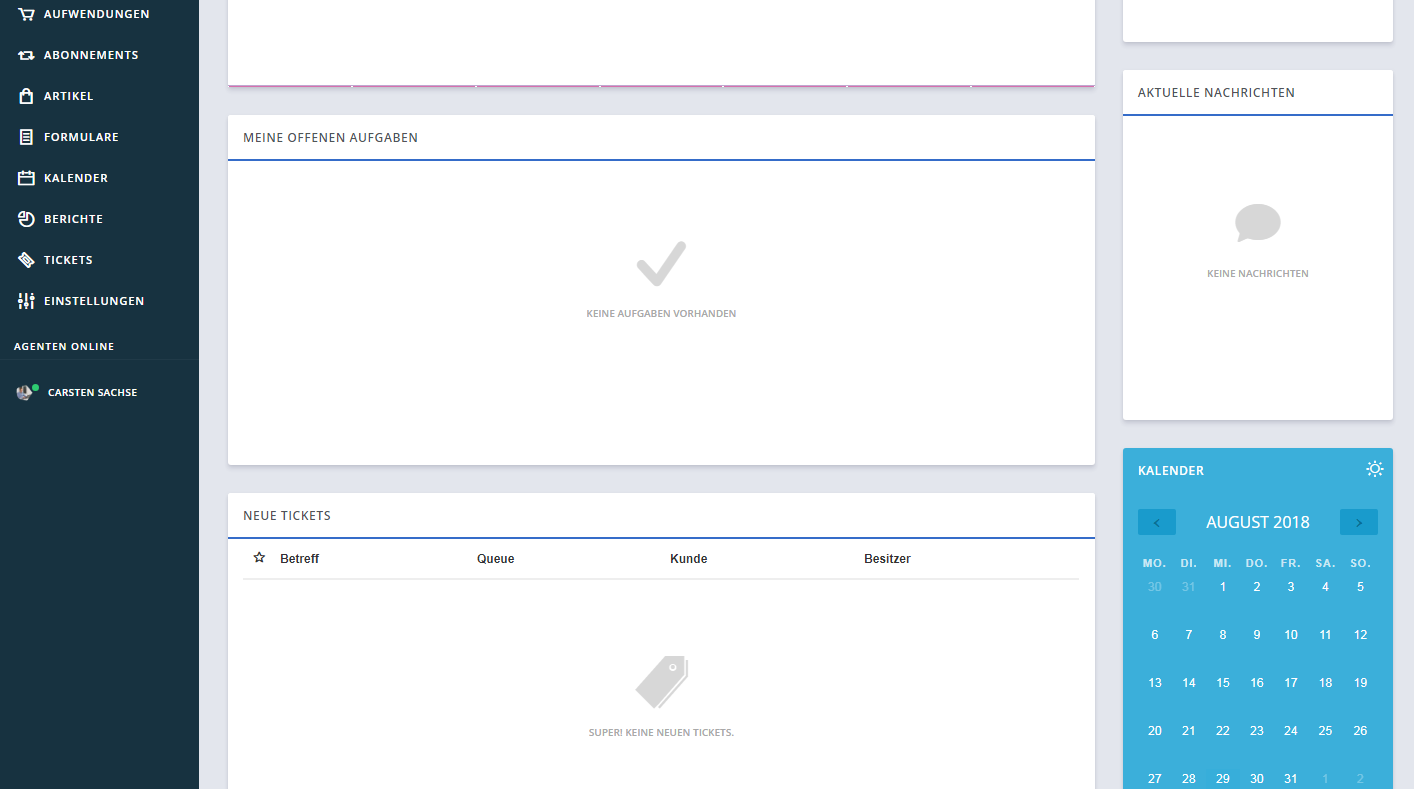Sort tickets by Queue column

495,559
